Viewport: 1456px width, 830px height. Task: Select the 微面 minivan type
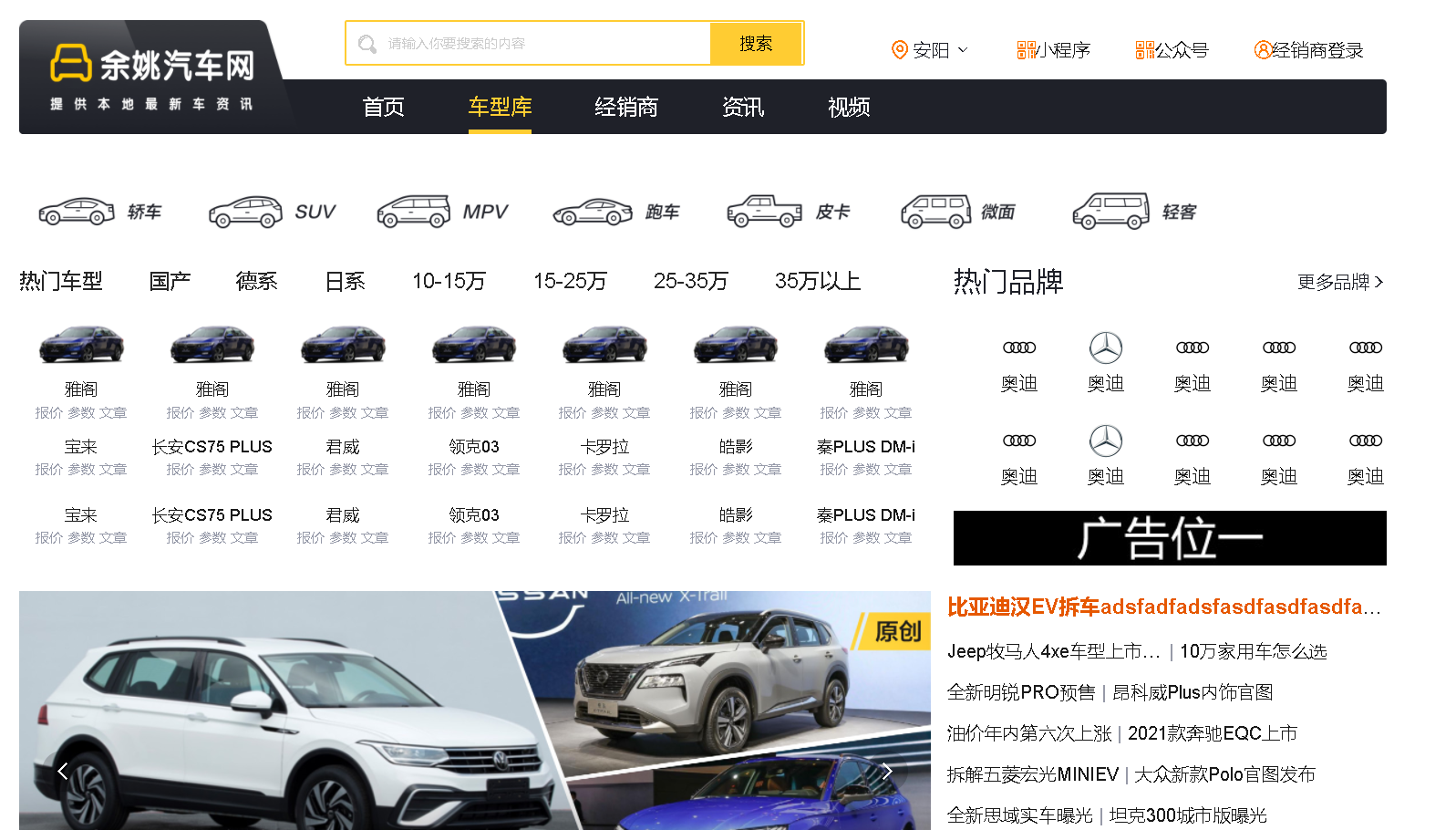[957, 212]
